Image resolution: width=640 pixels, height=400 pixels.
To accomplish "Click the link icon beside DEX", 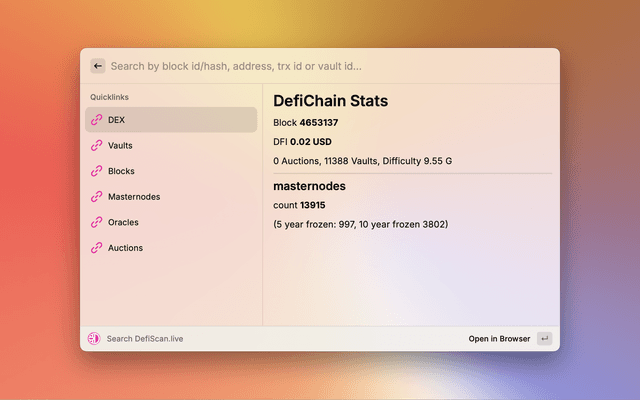I will pos(97,120).
